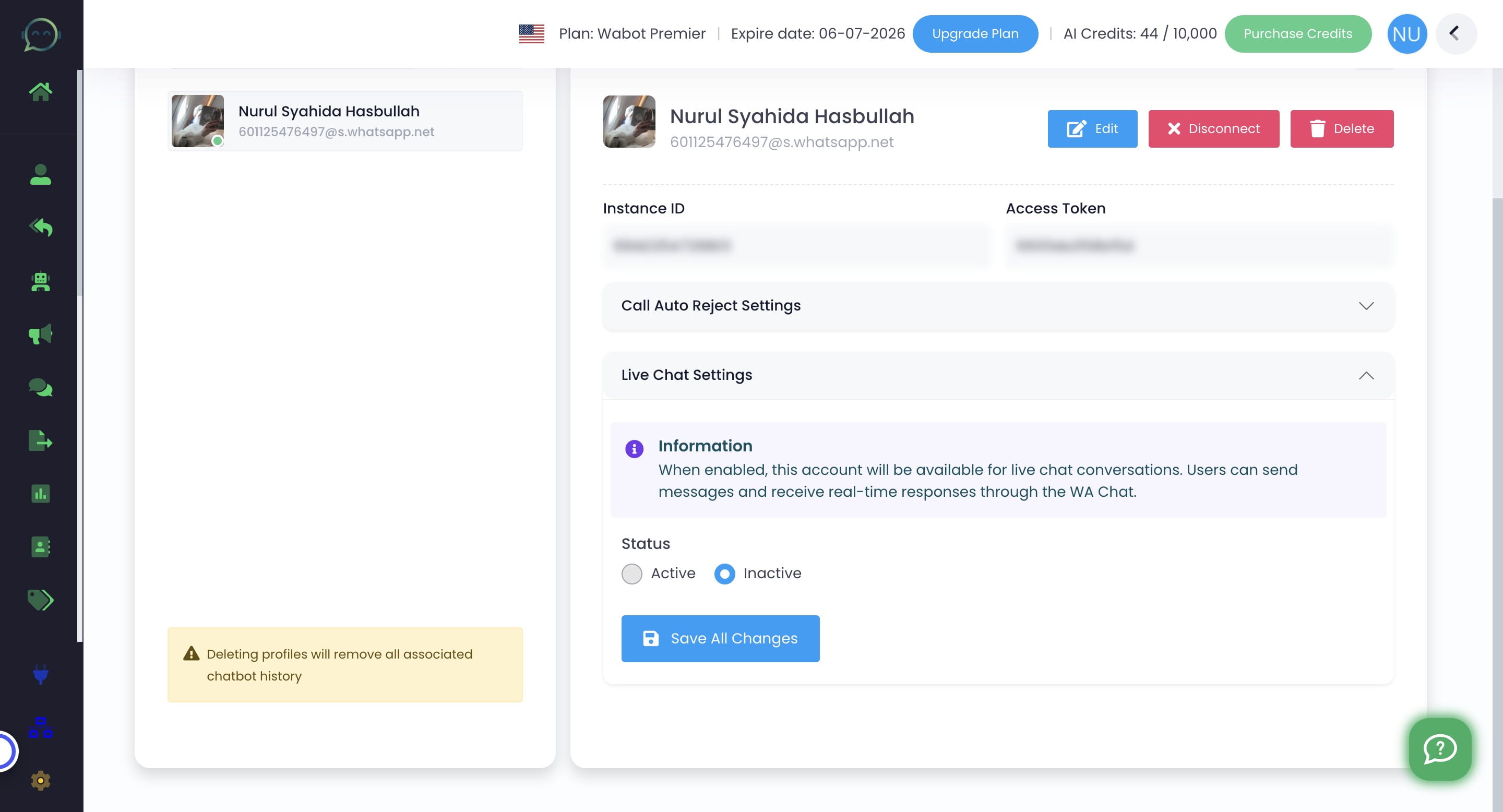Open the bar chart reports icon

(x=40, y=494)
